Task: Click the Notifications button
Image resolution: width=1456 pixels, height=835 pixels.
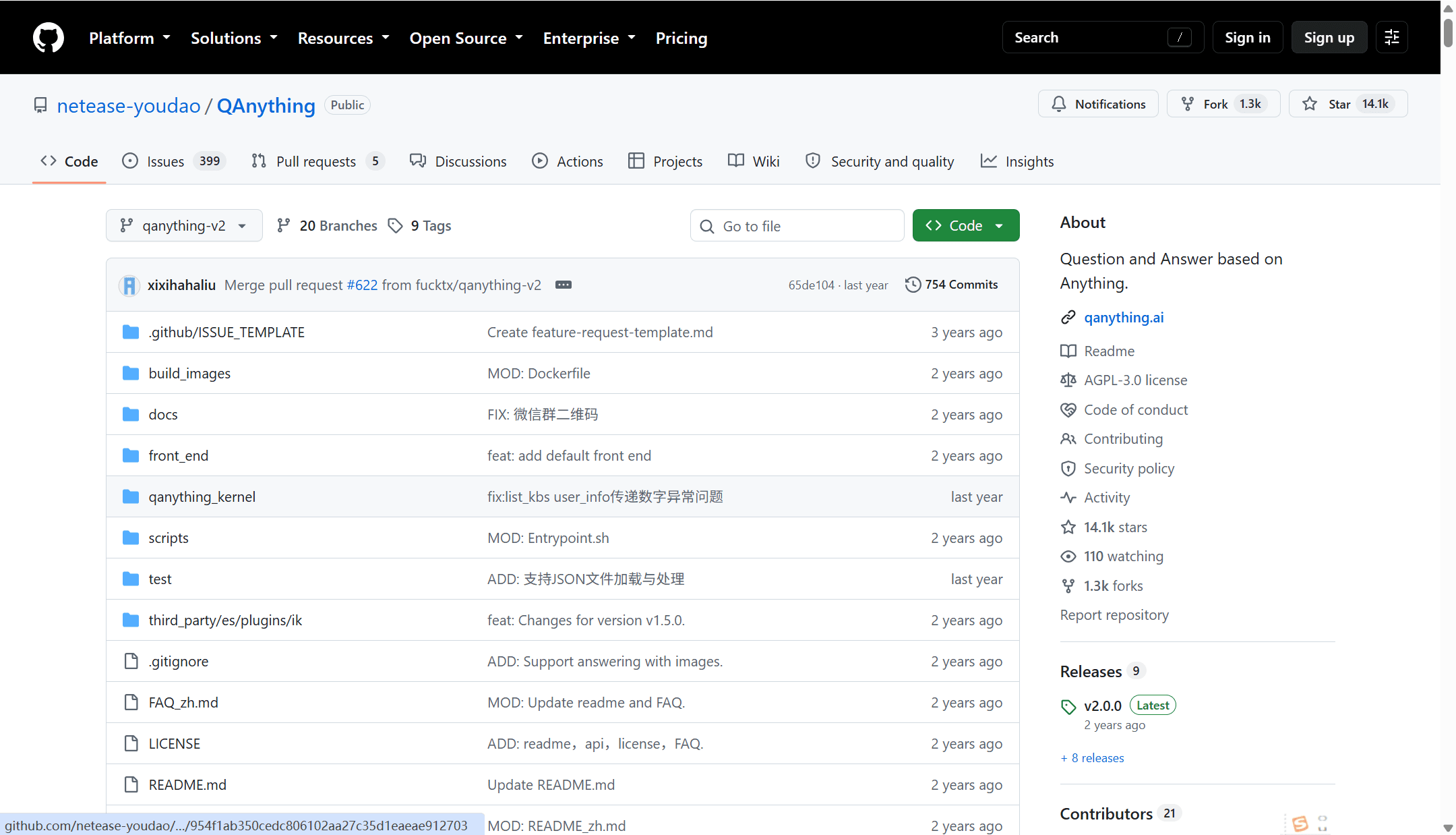Action: point(1098,104)
